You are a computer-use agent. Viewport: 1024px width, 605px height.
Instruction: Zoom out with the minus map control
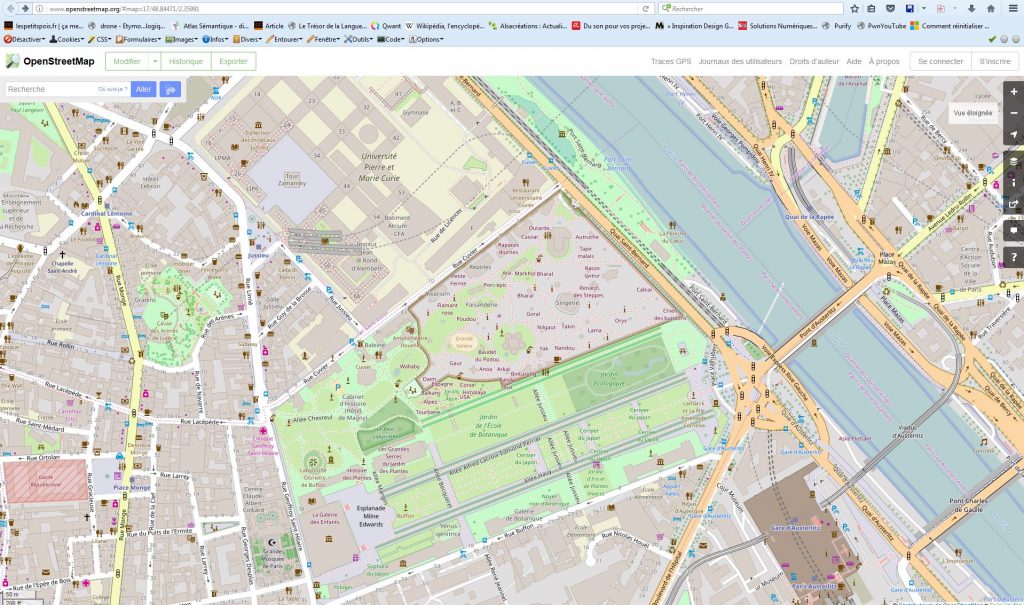tap(1013, 114)
